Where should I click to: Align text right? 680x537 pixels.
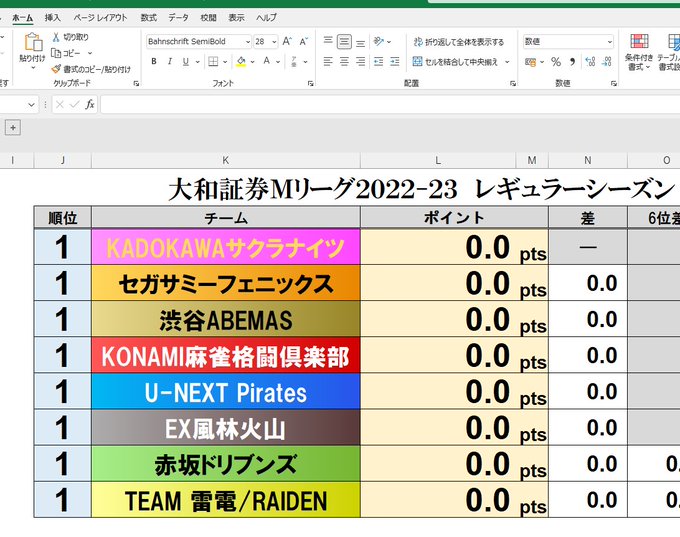tap(360, 62)
